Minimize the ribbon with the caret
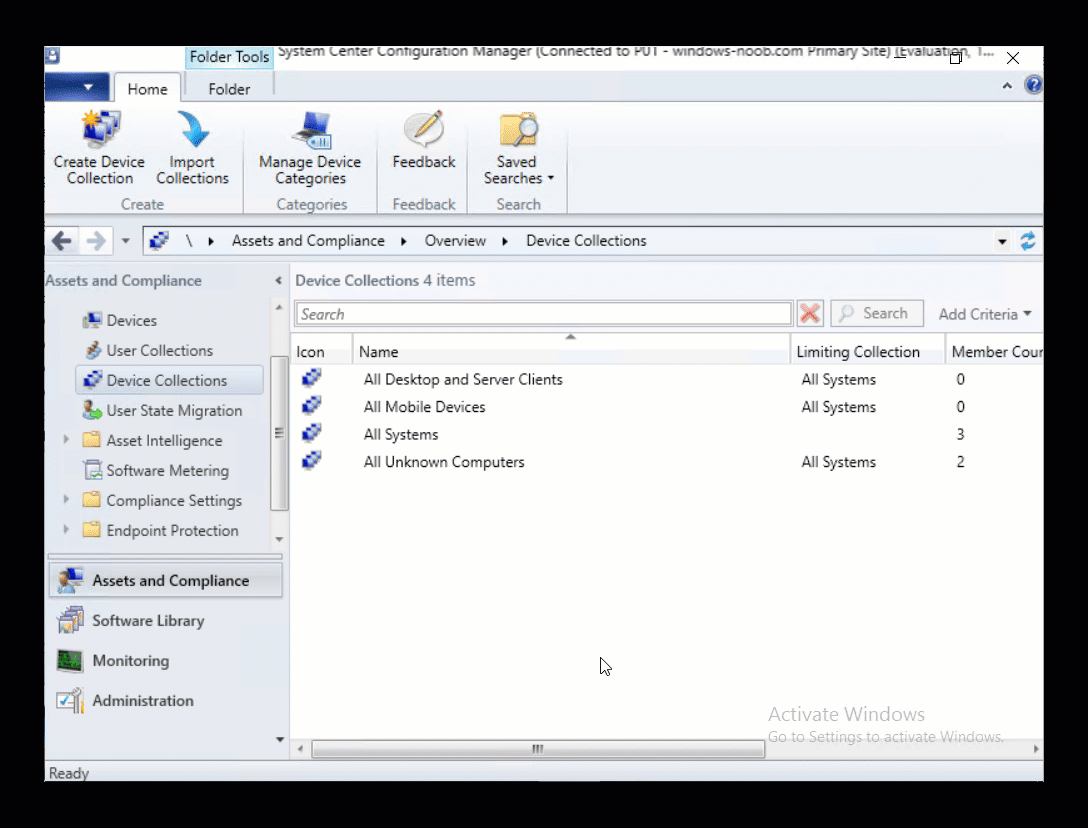Viewport: 1088px width, 828px height. pos(1007,85)
